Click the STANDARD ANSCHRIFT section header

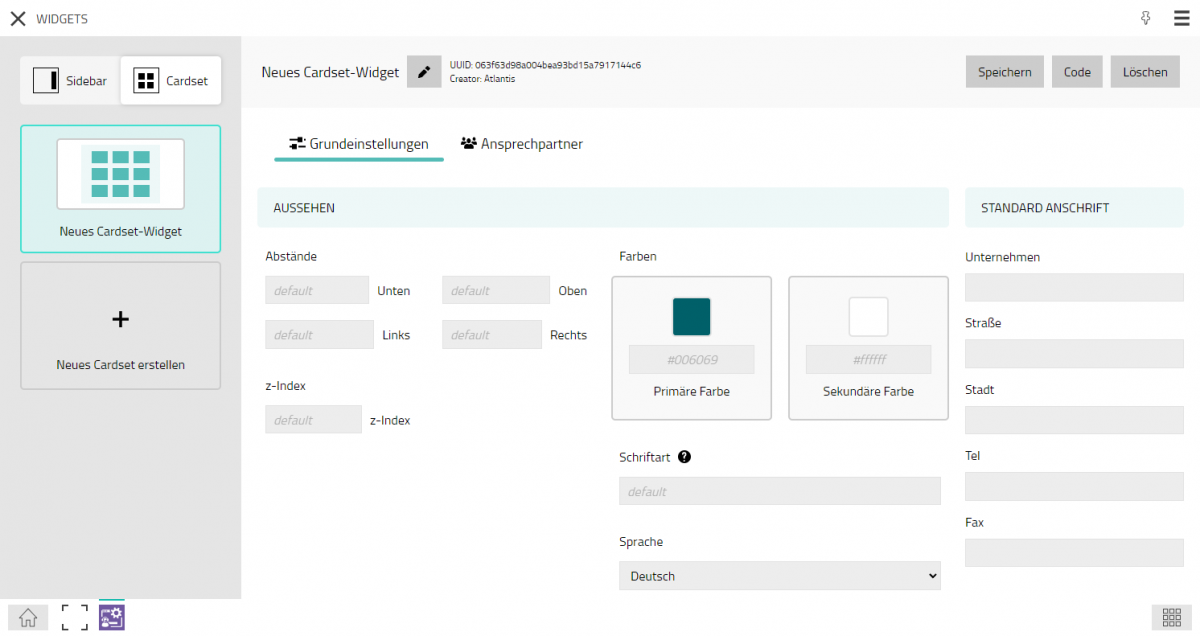point(1074,208)
